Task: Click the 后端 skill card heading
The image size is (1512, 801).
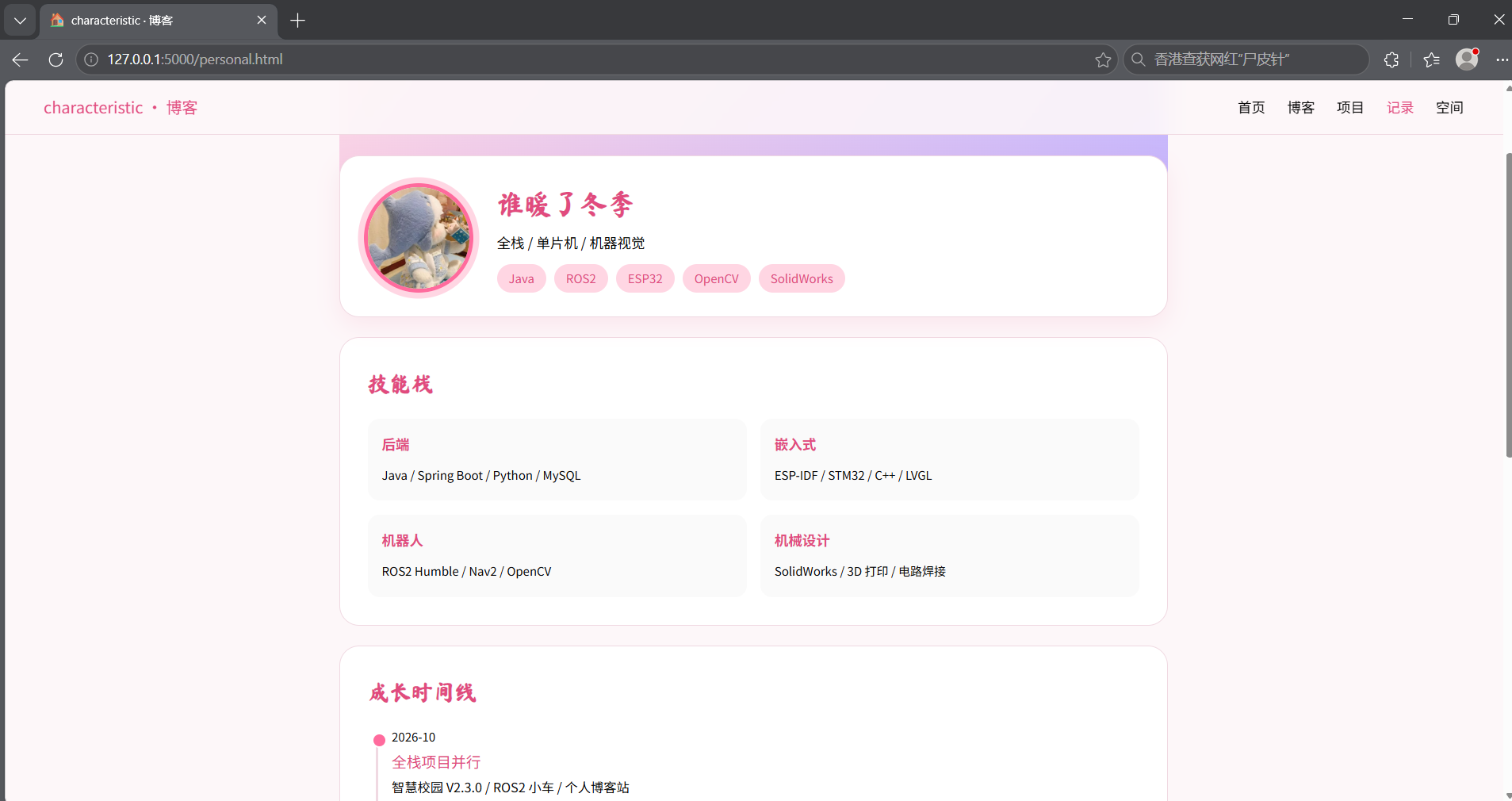Action: 396,445
